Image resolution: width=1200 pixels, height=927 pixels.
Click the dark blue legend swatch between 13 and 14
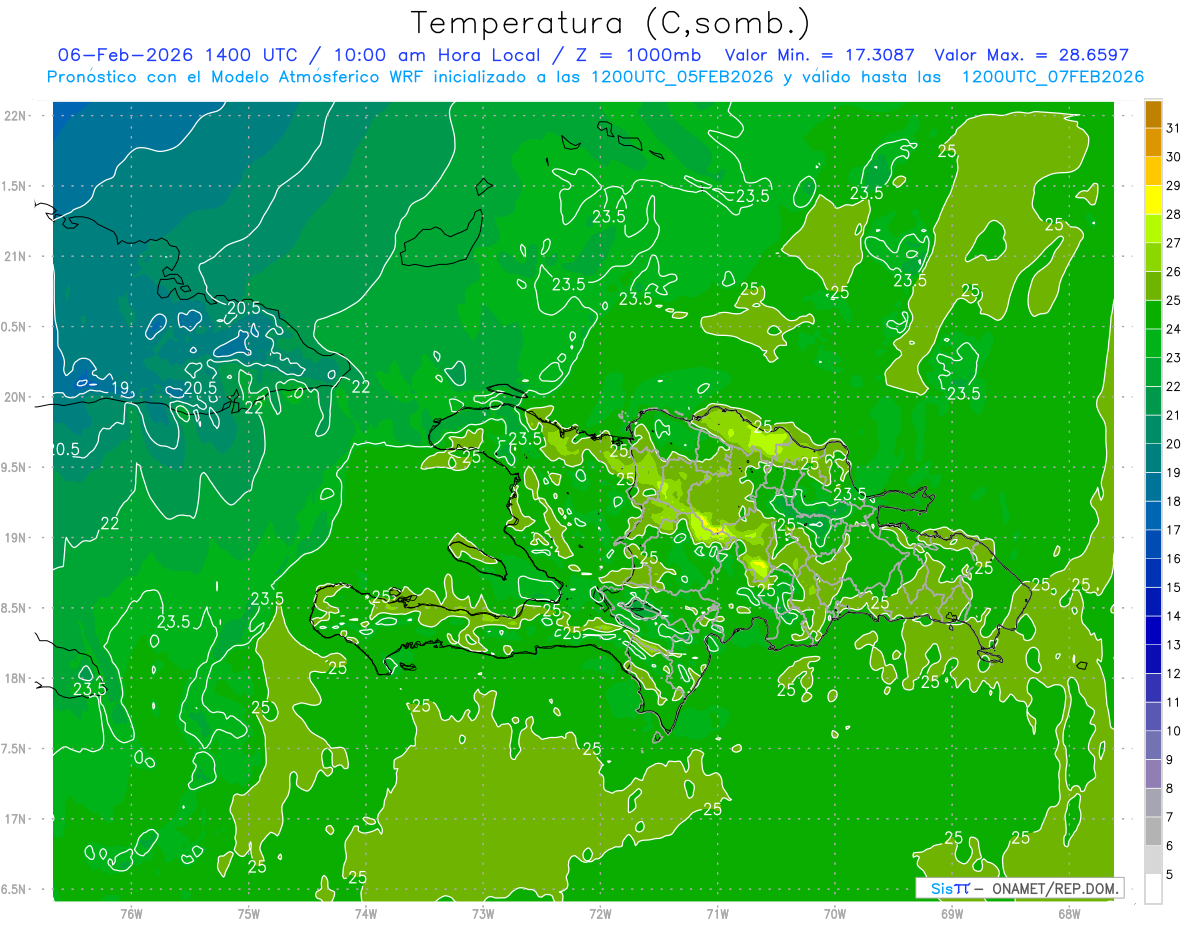tap(1153, 631)
